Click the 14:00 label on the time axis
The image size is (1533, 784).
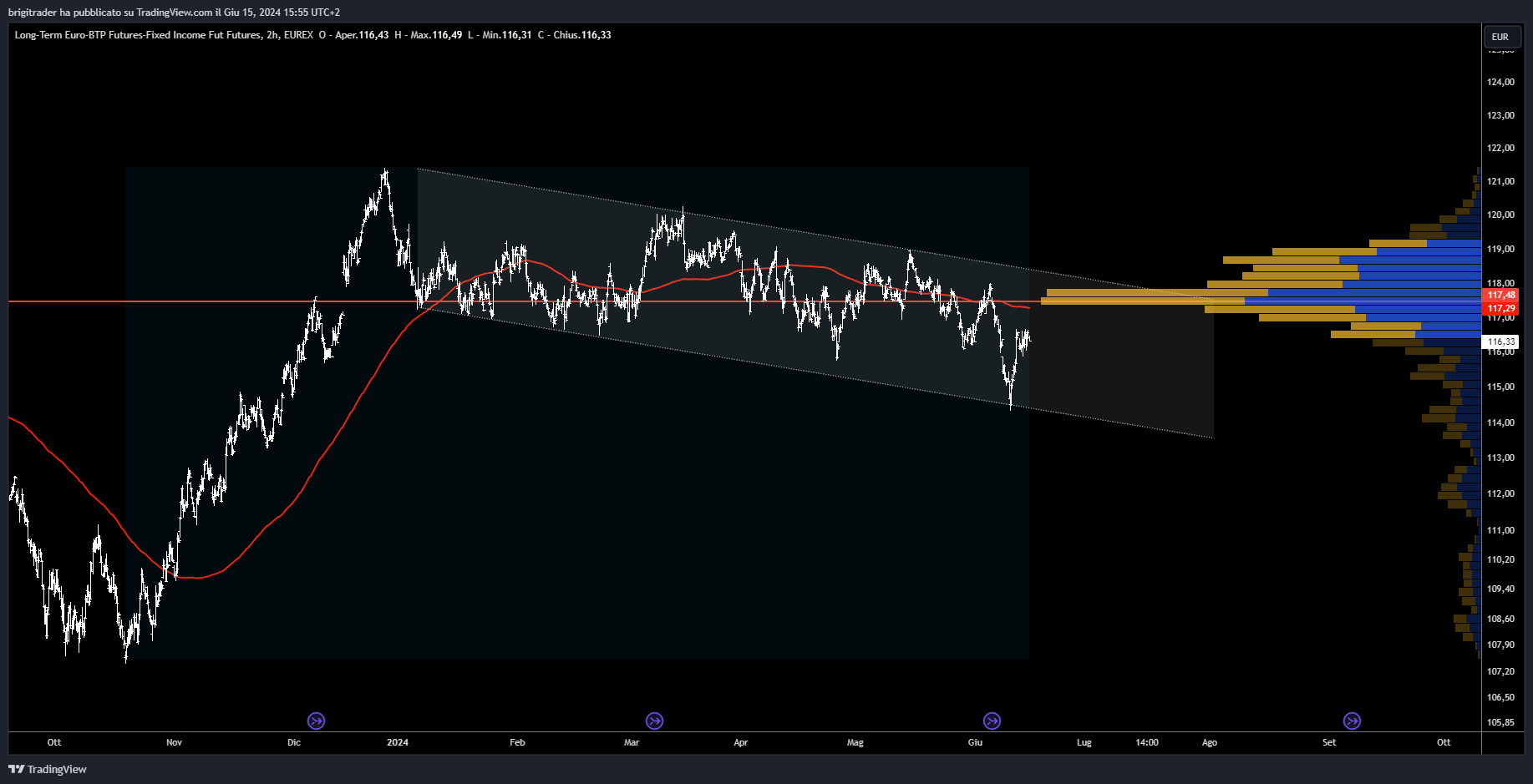1147,742
